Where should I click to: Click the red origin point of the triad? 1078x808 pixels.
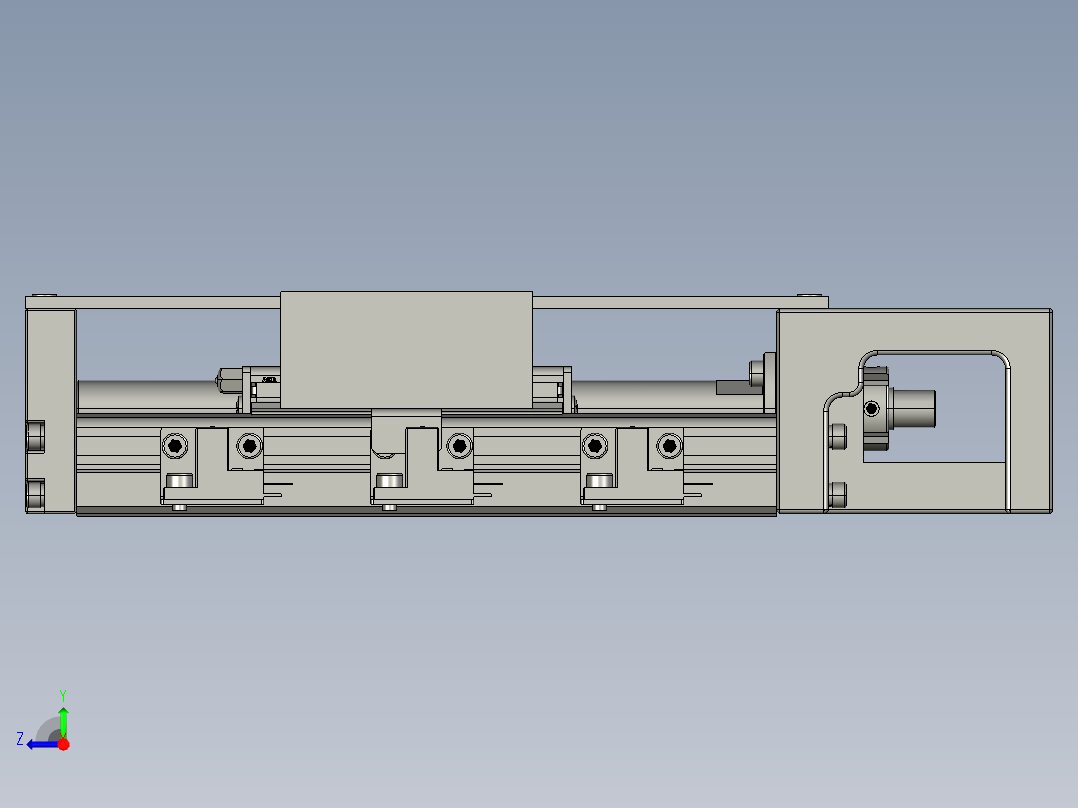coord(63,742)
